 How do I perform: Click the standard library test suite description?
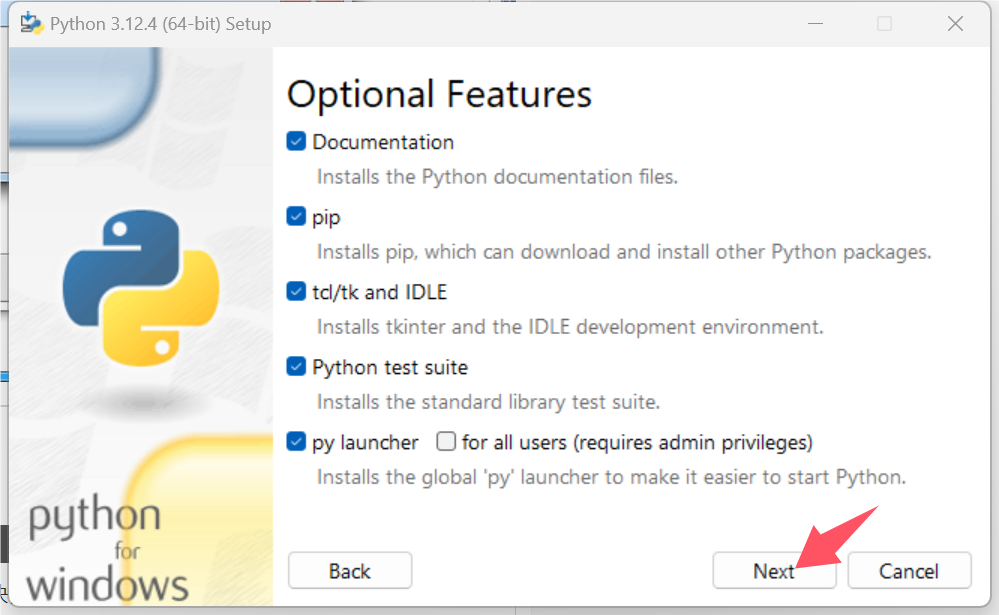(x=488, y=402)
